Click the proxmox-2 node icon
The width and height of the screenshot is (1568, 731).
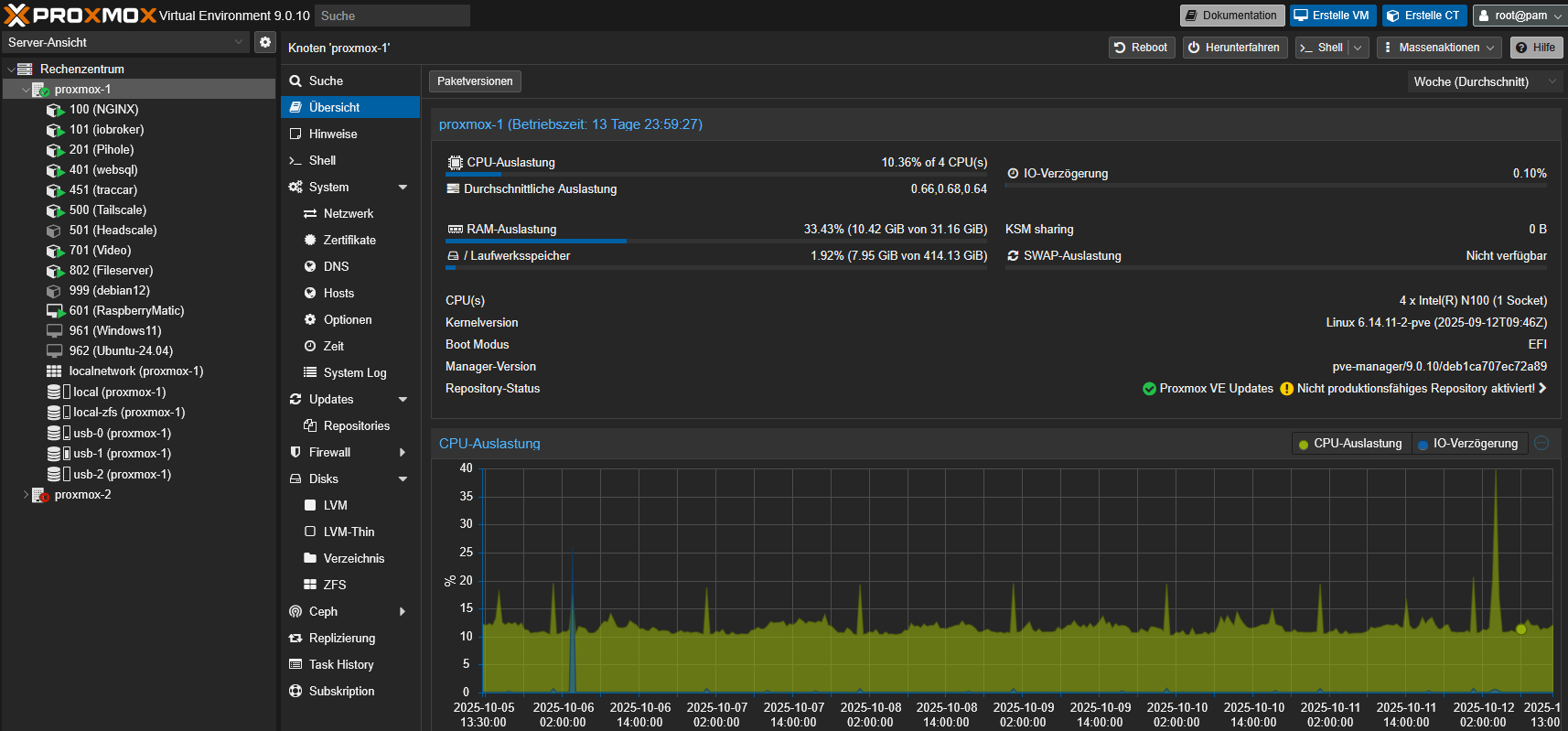pos(40,495)
